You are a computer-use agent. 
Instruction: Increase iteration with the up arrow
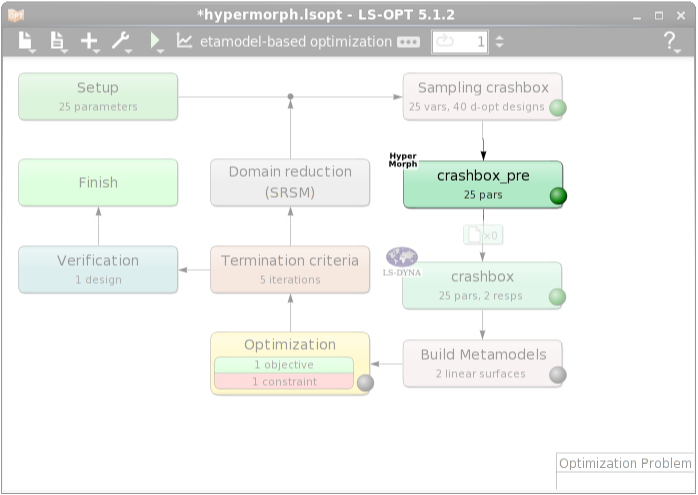(499, 37)
